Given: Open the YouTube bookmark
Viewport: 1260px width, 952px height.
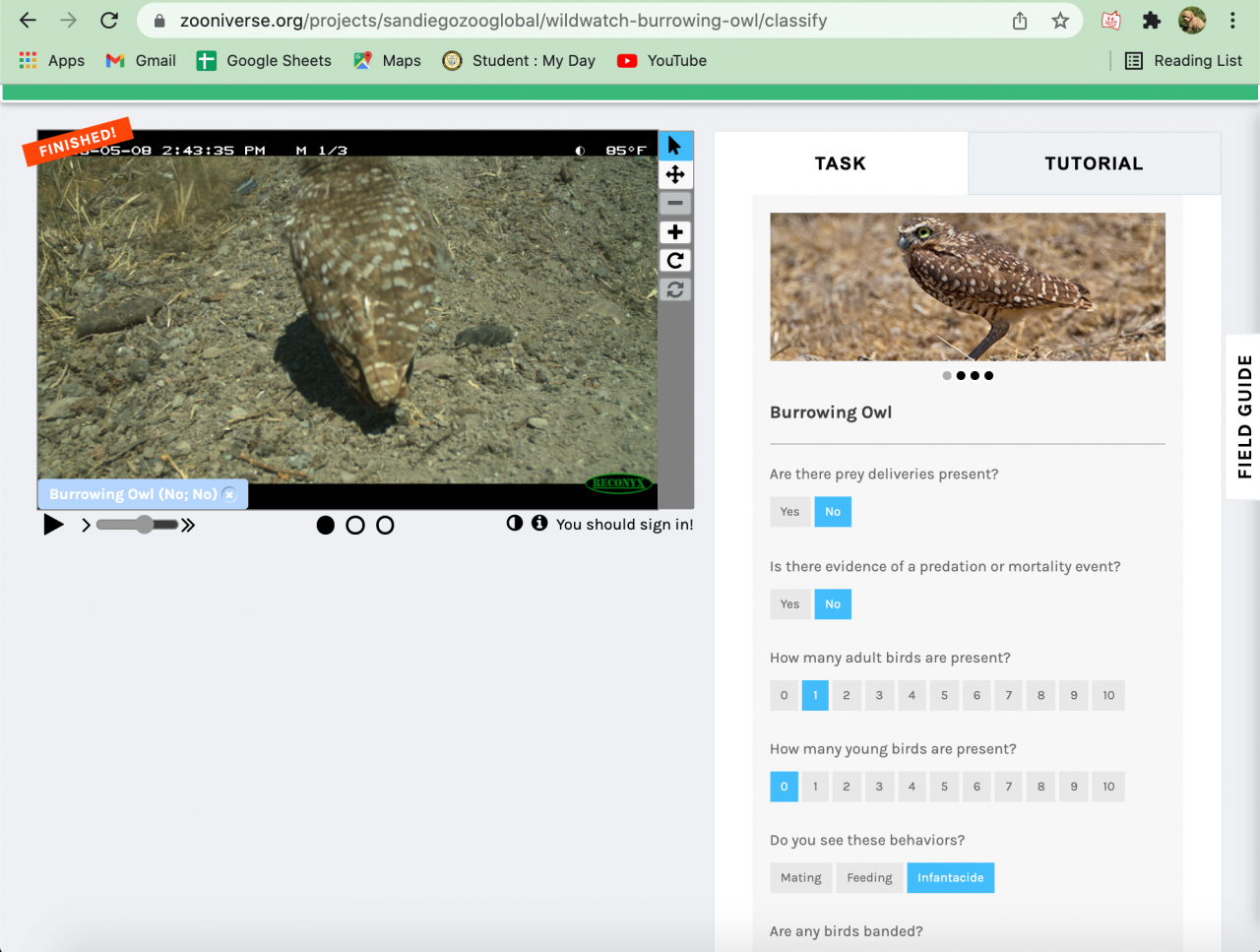Looking at the screenshot, I should coord(661,61).
